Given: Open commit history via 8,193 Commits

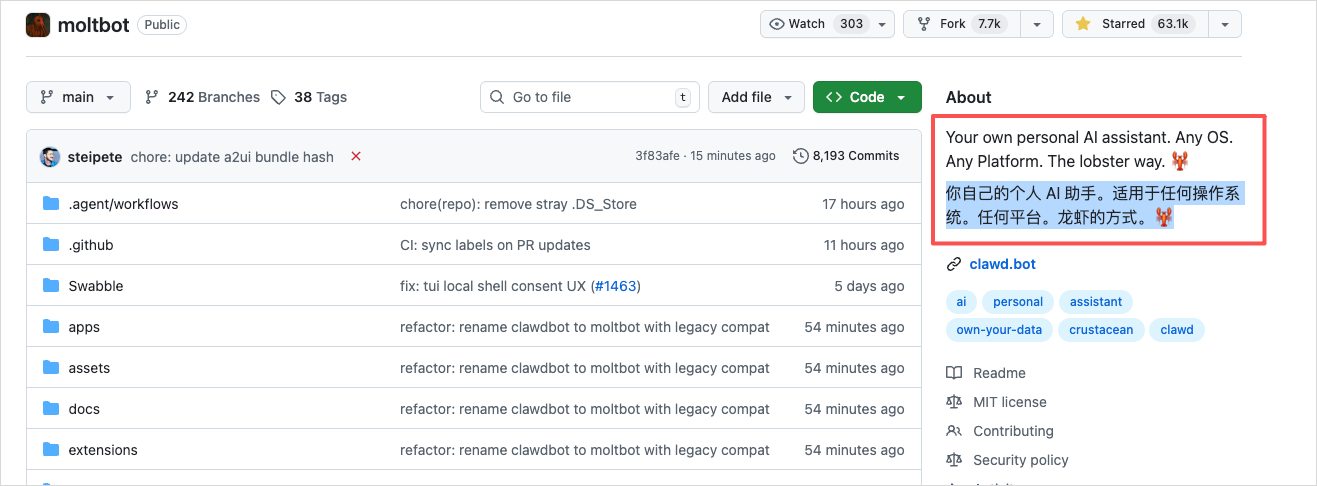Looking at the screenshot, I should (846, 156).
